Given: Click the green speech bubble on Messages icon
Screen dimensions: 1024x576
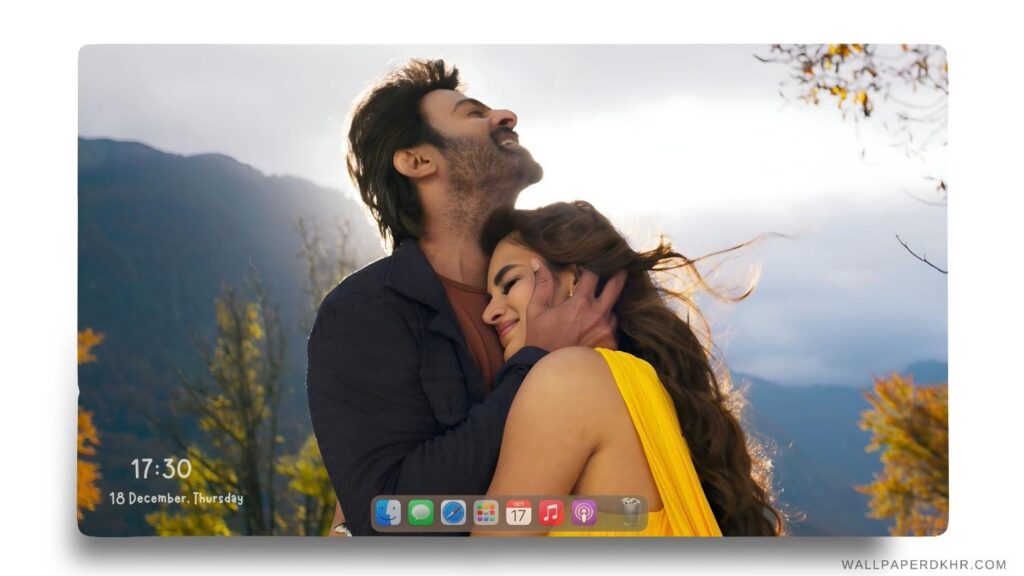Looking at the screenshot, I should (420, 512).
